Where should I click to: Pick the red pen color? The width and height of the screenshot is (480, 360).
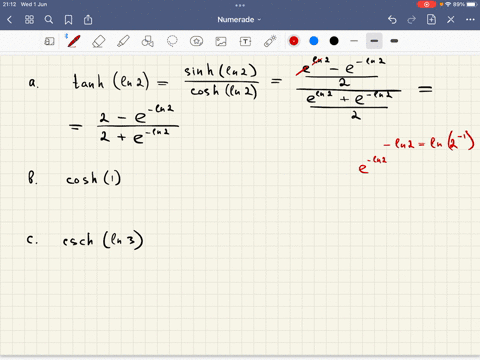click(x=294, y=41)
